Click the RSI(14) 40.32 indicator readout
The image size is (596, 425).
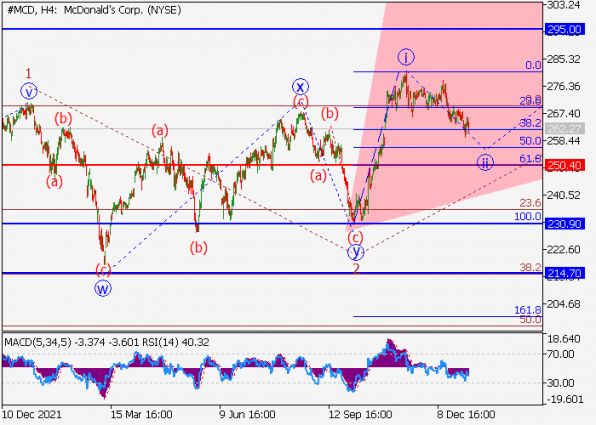(176, 343)
